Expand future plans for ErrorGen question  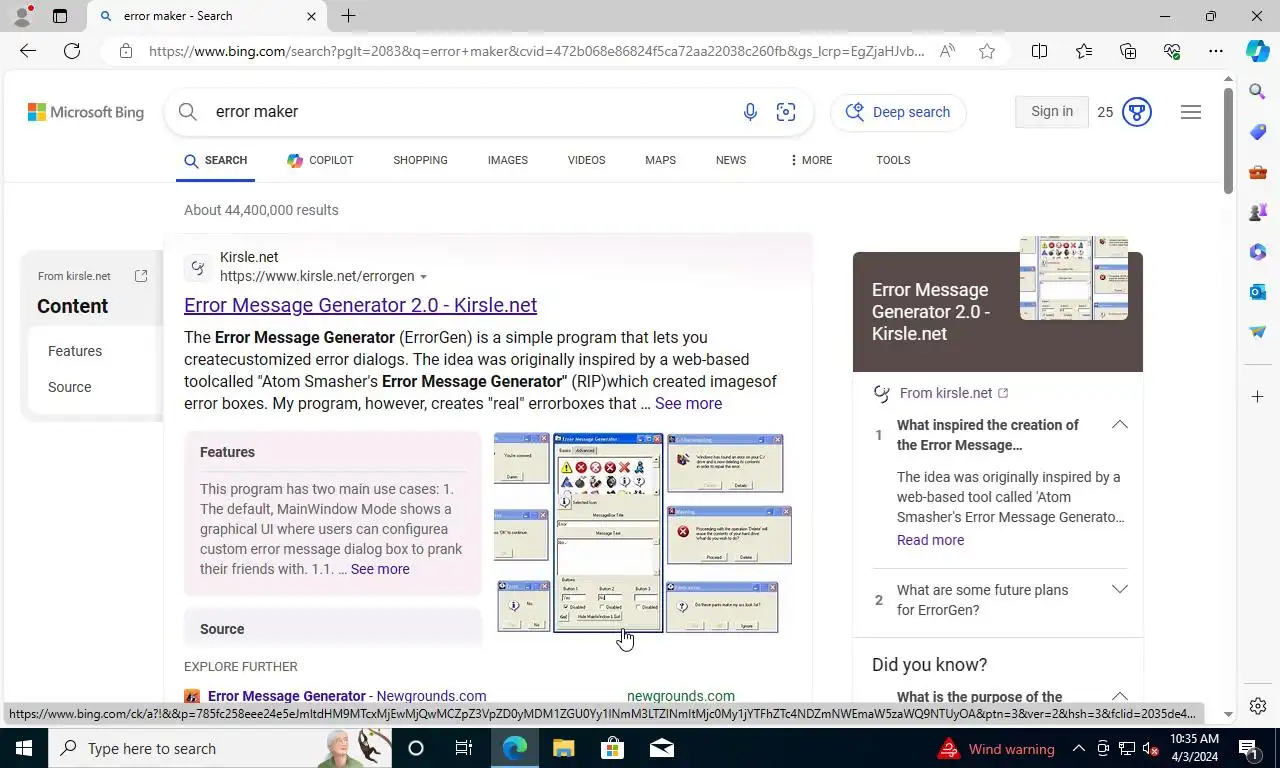tap(1120, 589)
